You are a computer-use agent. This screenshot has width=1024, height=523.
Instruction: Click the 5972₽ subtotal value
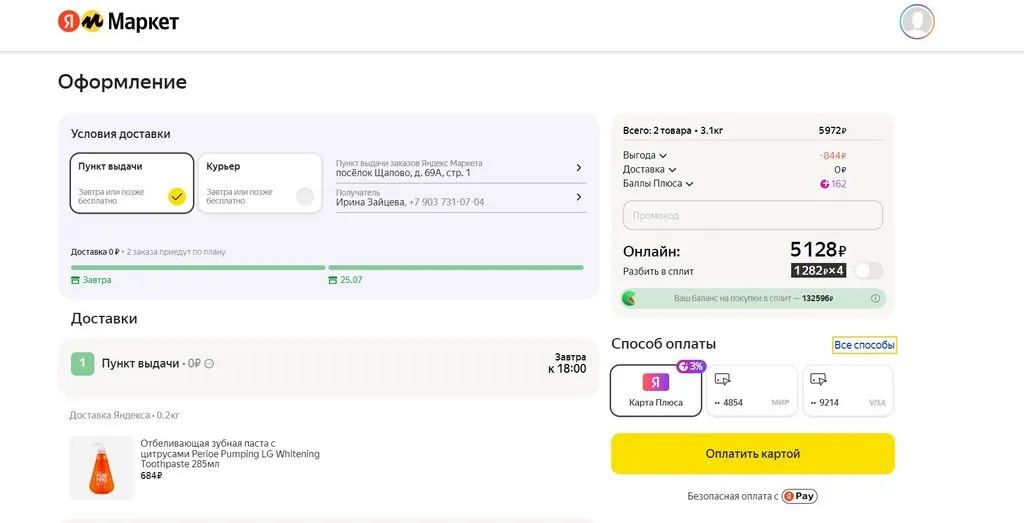click(833, 131)
